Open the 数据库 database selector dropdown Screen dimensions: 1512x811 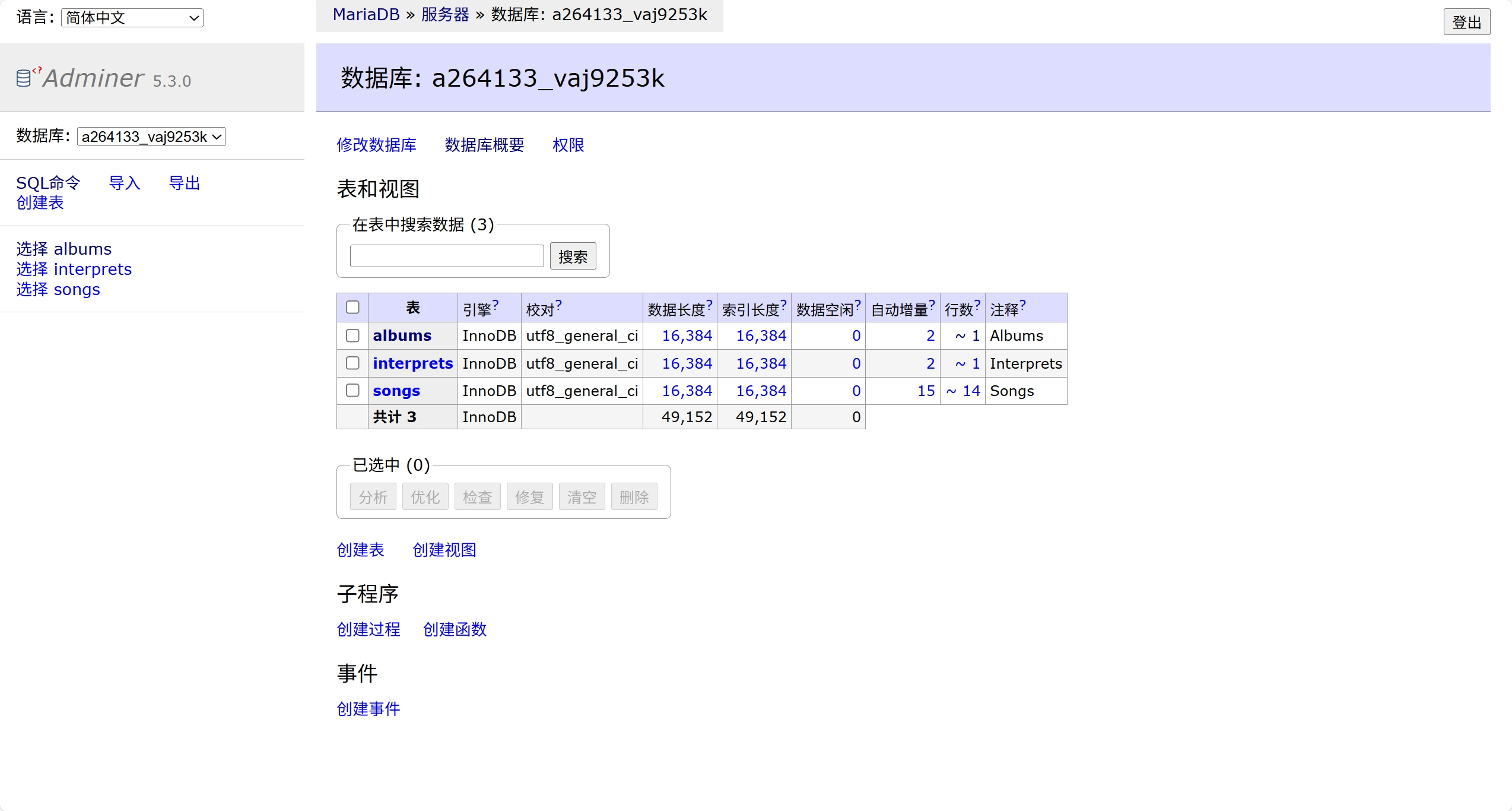[151, 137]
